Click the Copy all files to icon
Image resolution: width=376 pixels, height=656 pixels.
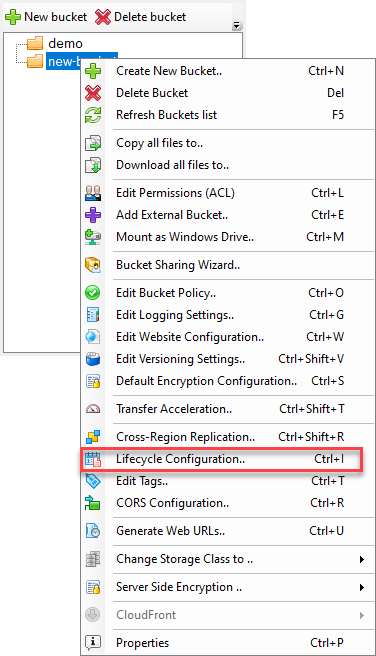(93, 143)
